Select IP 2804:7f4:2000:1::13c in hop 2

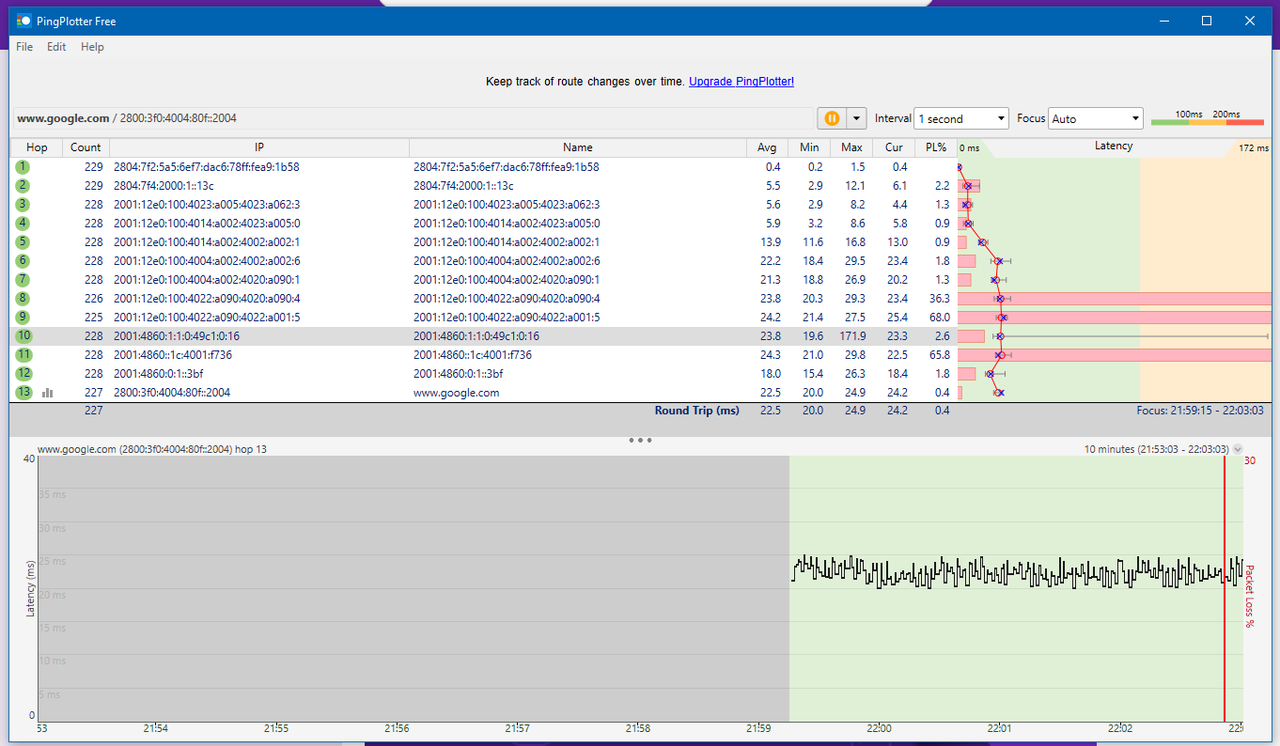(164, 186)
